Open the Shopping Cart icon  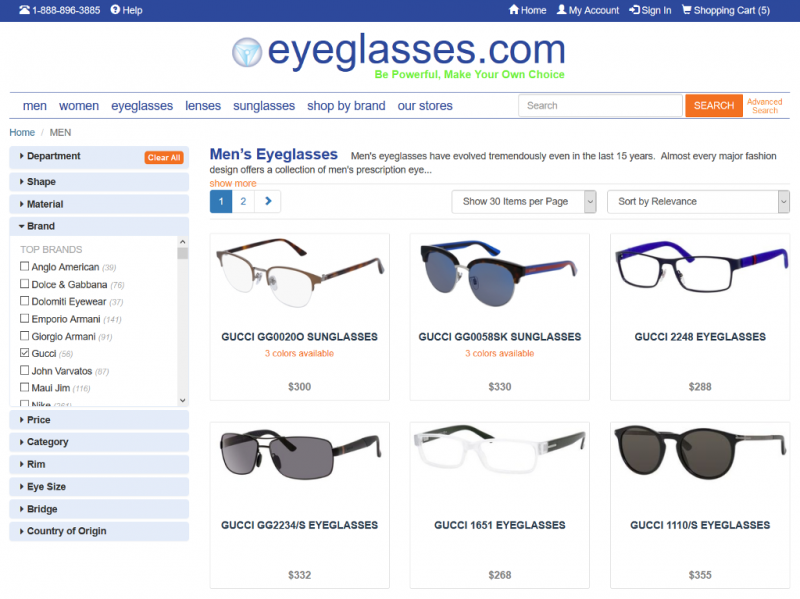tap(687, 10)
